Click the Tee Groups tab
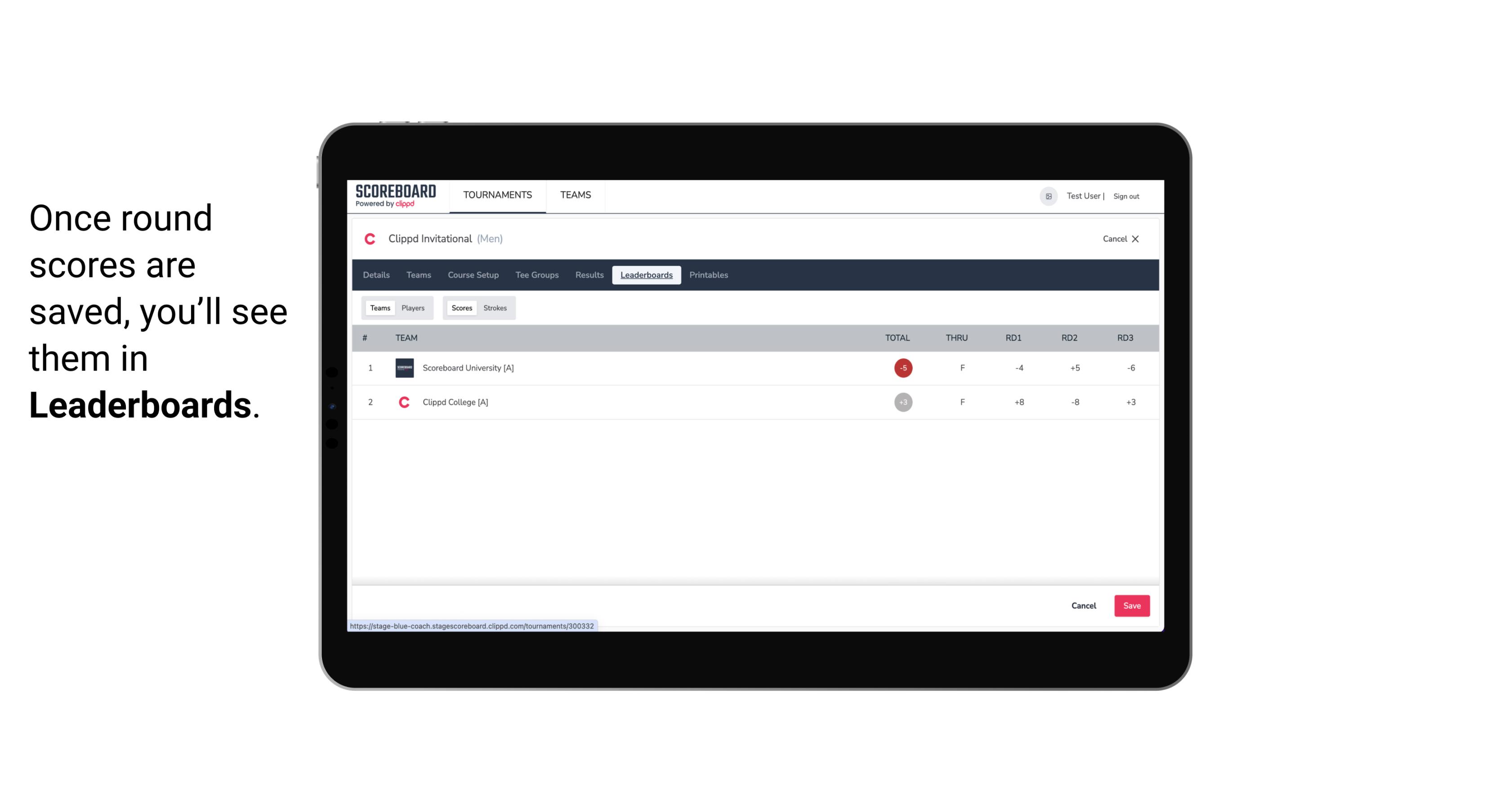Image resolution: width=1509 pixels, height=812 pixels. click(x=536, y=275)
